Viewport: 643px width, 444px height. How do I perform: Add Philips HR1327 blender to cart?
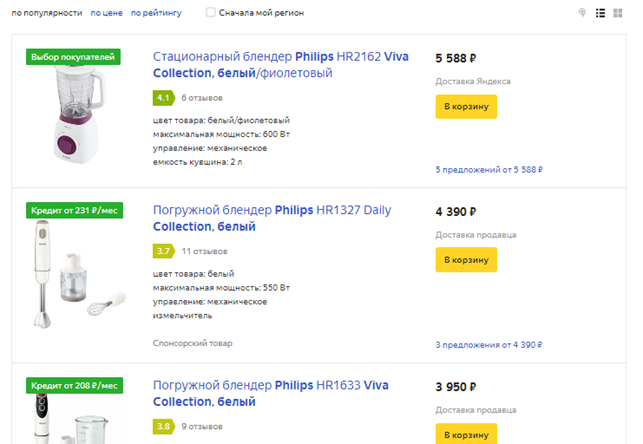[466, 259]
